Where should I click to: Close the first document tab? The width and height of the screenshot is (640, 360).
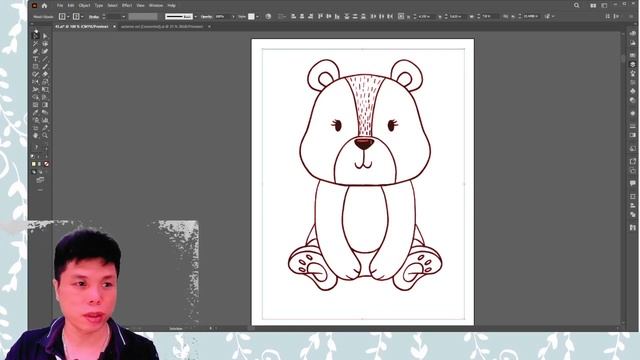click(114, 27)
